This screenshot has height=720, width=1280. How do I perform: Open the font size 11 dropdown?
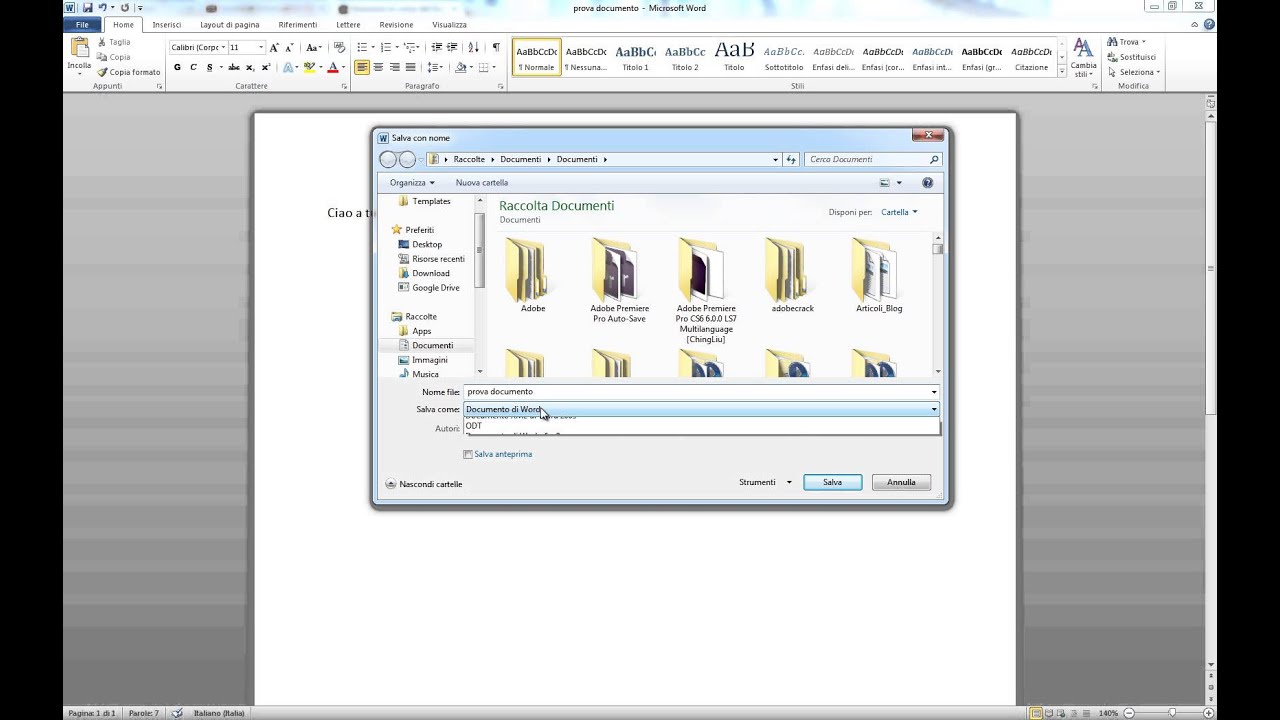(x=261, y=47)
